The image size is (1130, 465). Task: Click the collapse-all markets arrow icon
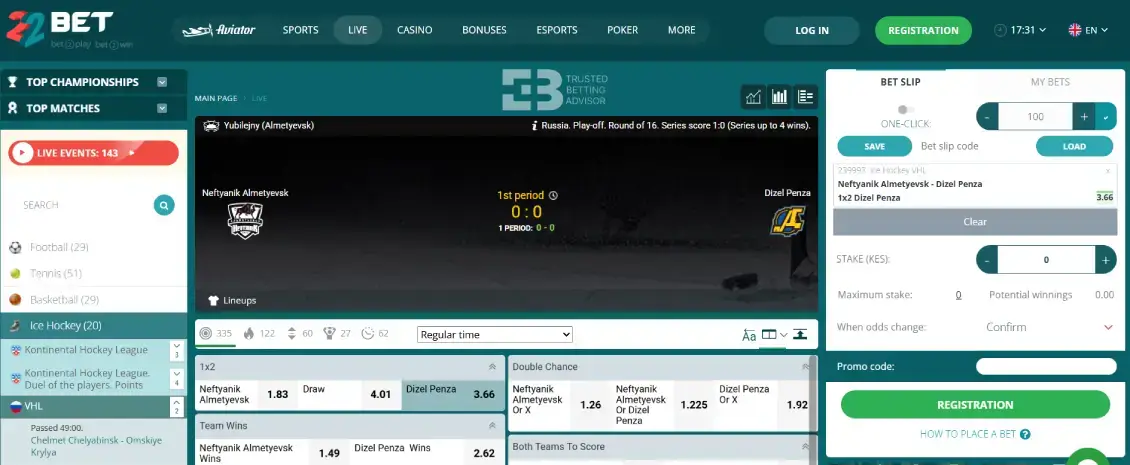(800, 335)
